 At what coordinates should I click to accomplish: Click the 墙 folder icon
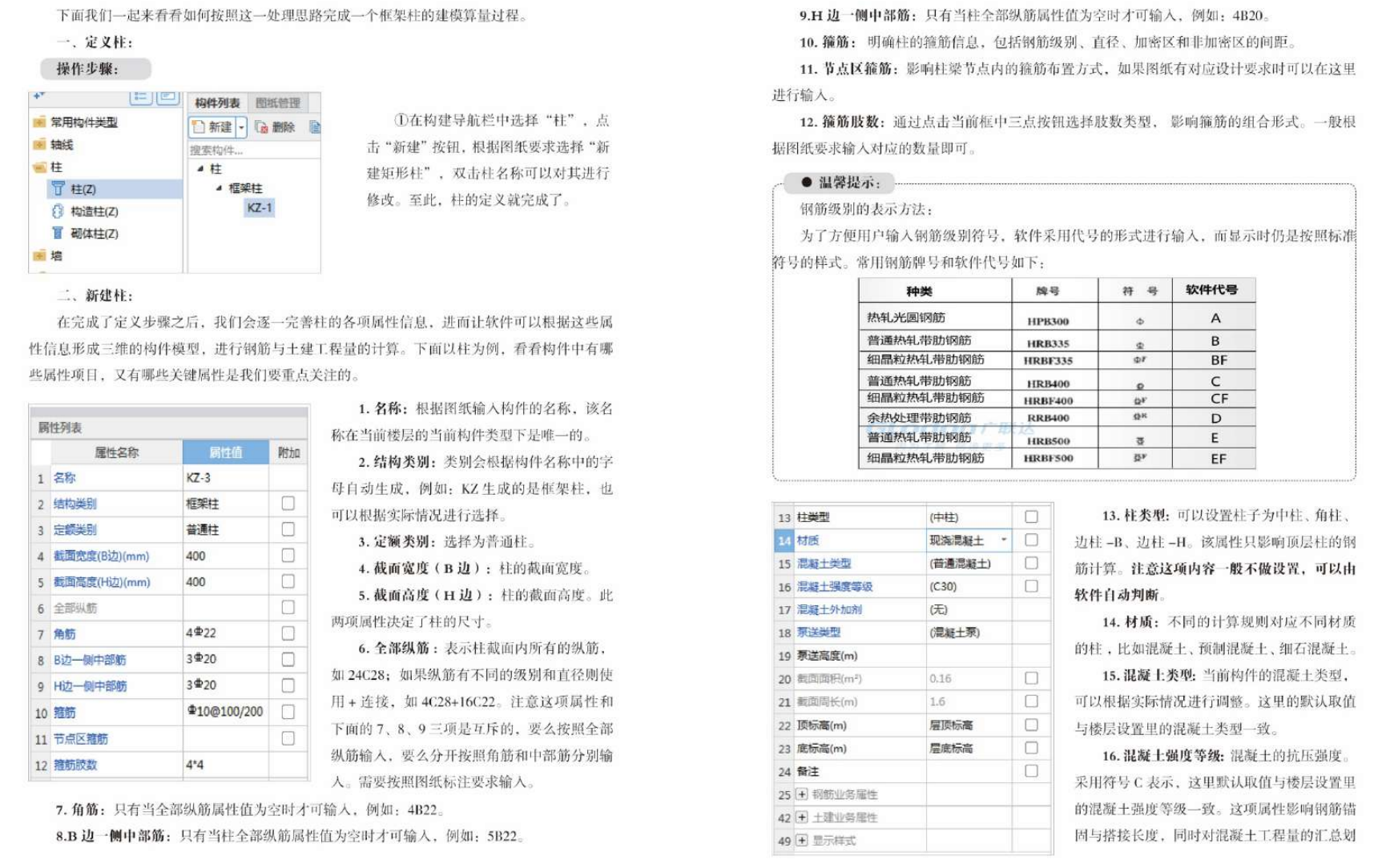click(x=39, y=255)
